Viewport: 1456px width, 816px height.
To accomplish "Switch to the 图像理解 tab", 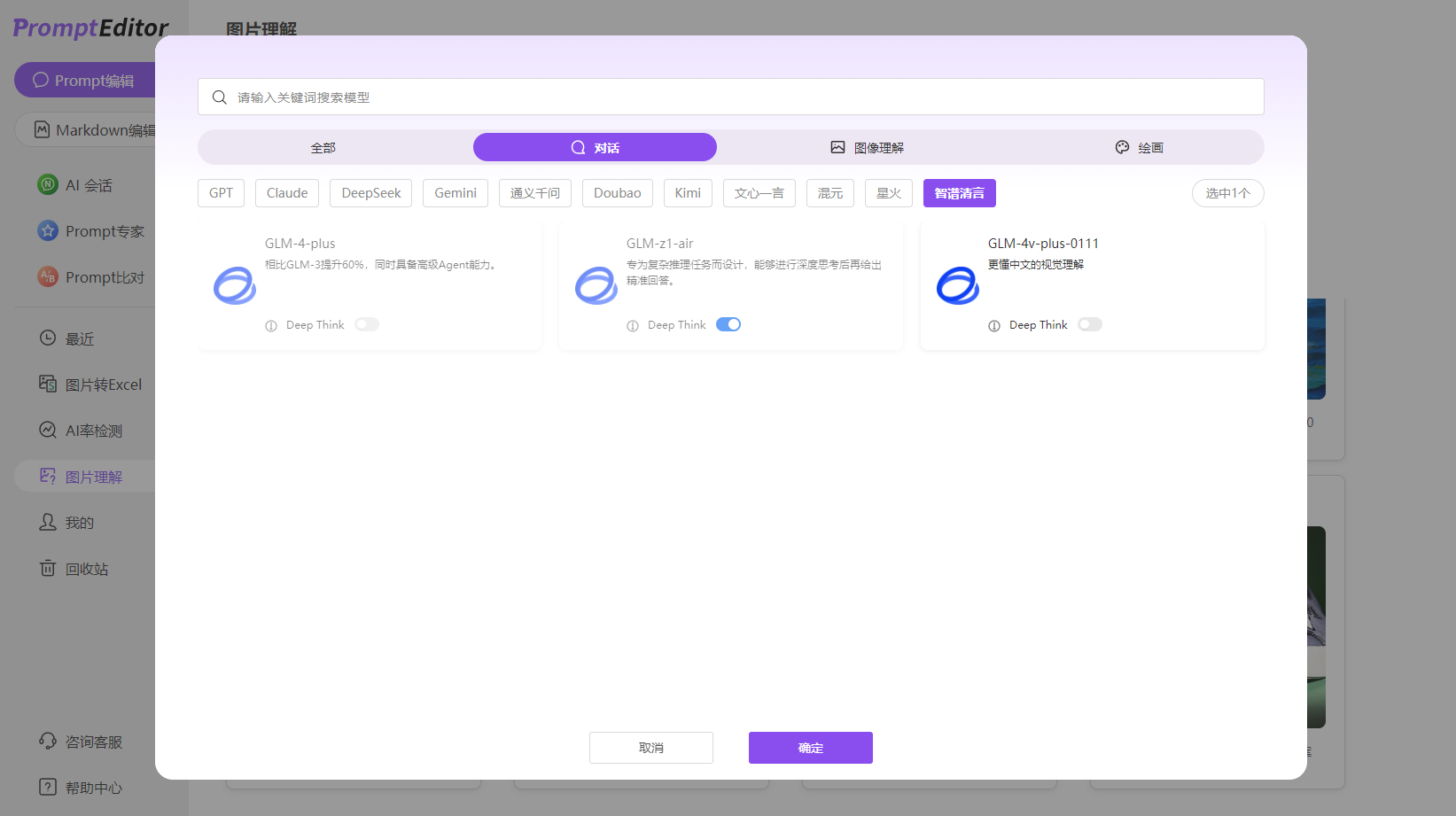I will point(867,148).
